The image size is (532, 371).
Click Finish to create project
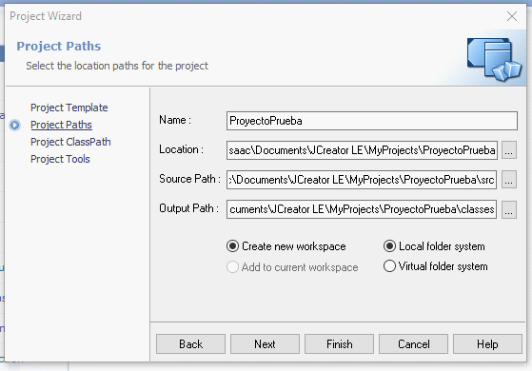(x=339, y=344)
